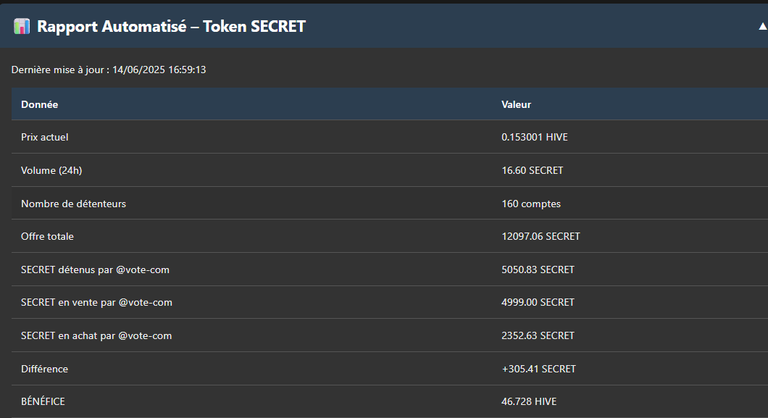
Task: Select the Différence row label
Action: [44, 369]
